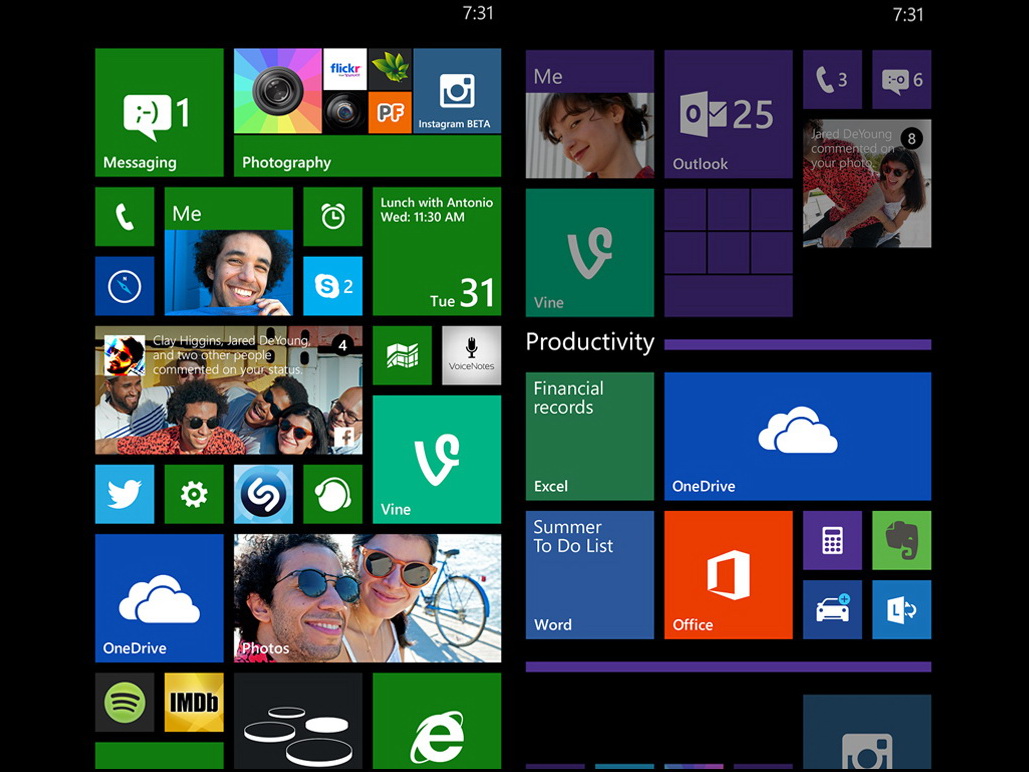The width and height of the screenshot is (1029, 772).
Task: Open the Summer To Do List Word document
Action: (x=589, y=575)
